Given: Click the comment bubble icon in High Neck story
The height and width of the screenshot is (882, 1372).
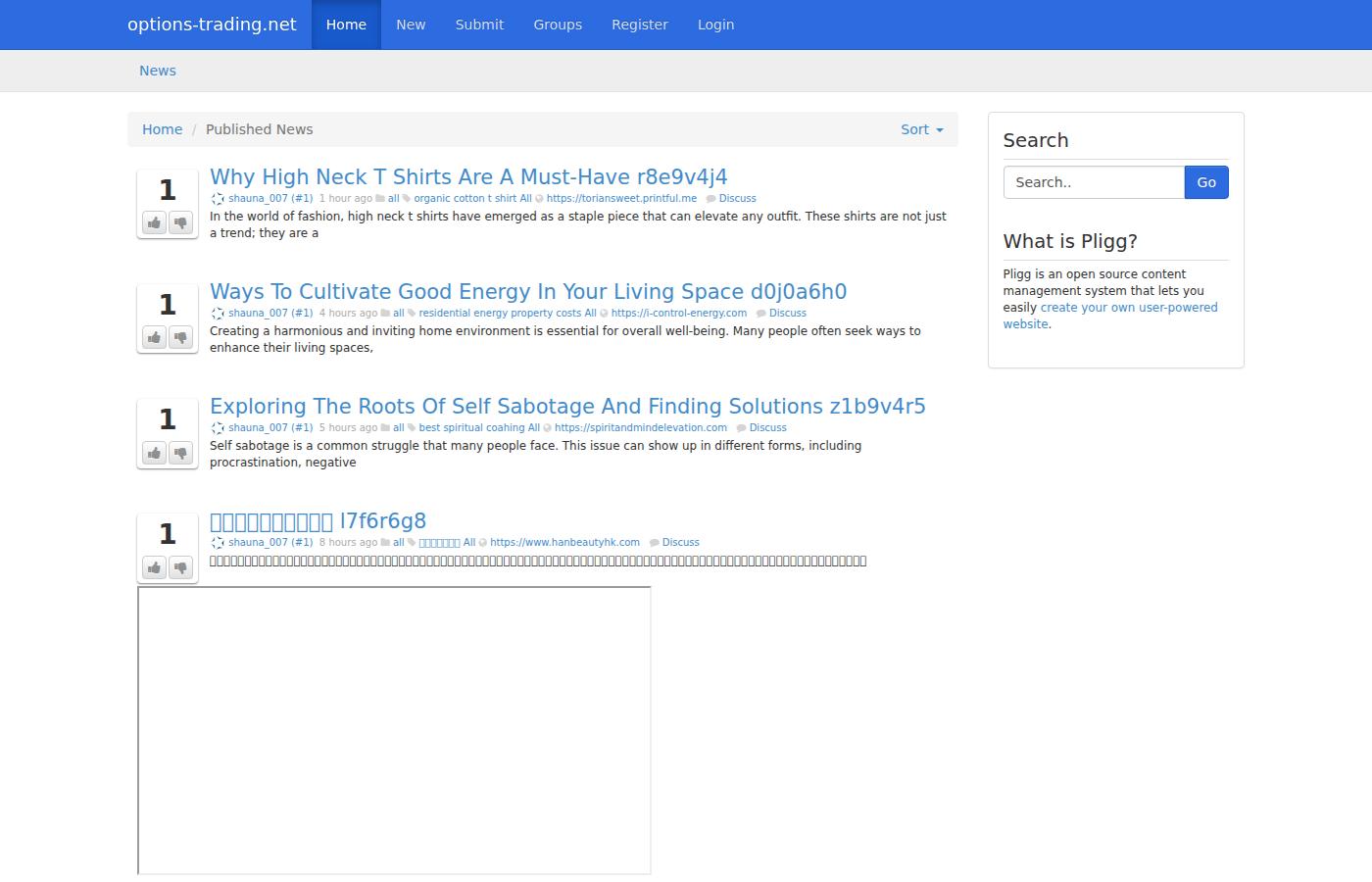Looking at the screenshot, I should 710,199.
